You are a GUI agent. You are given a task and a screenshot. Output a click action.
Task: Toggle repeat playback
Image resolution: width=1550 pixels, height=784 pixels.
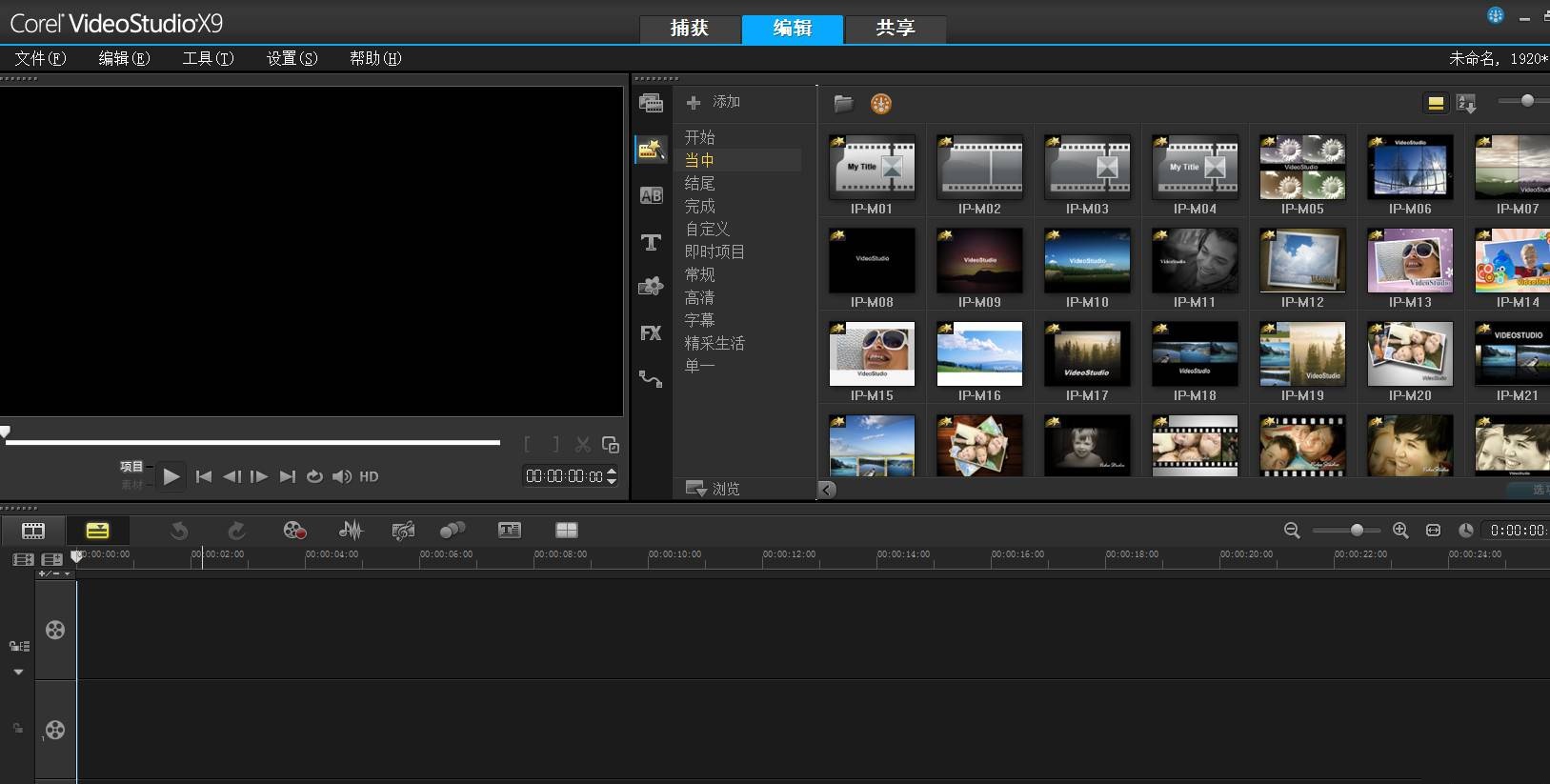click(x=314, y=476)
